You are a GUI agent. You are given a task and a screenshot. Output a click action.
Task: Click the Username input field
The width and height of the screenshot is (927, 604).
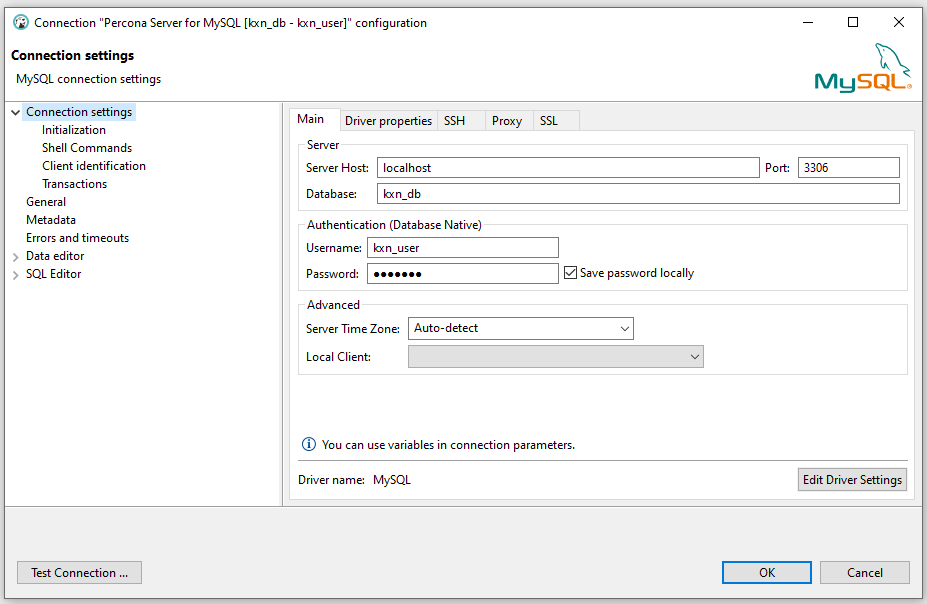pyautogui.click(x=462, y=248)
